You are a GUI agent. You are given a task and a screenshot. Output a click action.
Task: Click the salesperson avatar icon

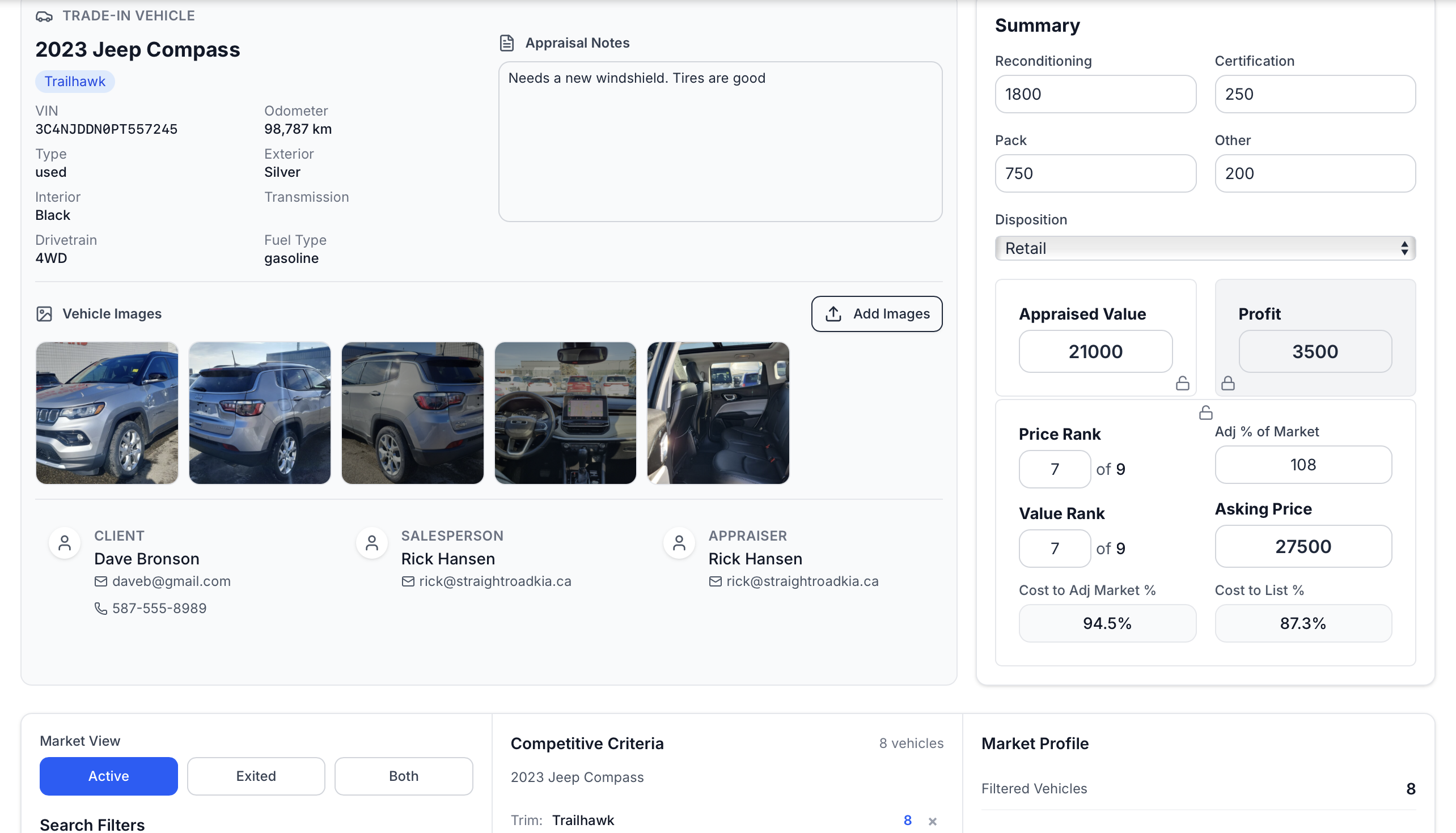(x=372, y=543)
